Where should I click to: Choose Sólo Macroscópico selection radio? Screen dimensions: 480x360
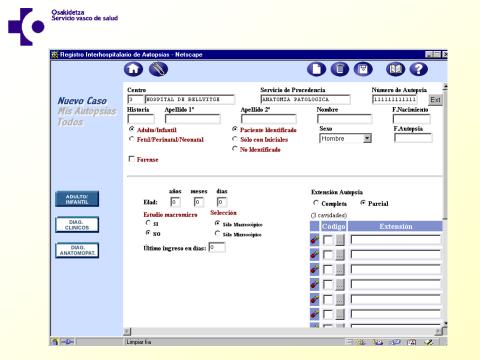point(218,223)
